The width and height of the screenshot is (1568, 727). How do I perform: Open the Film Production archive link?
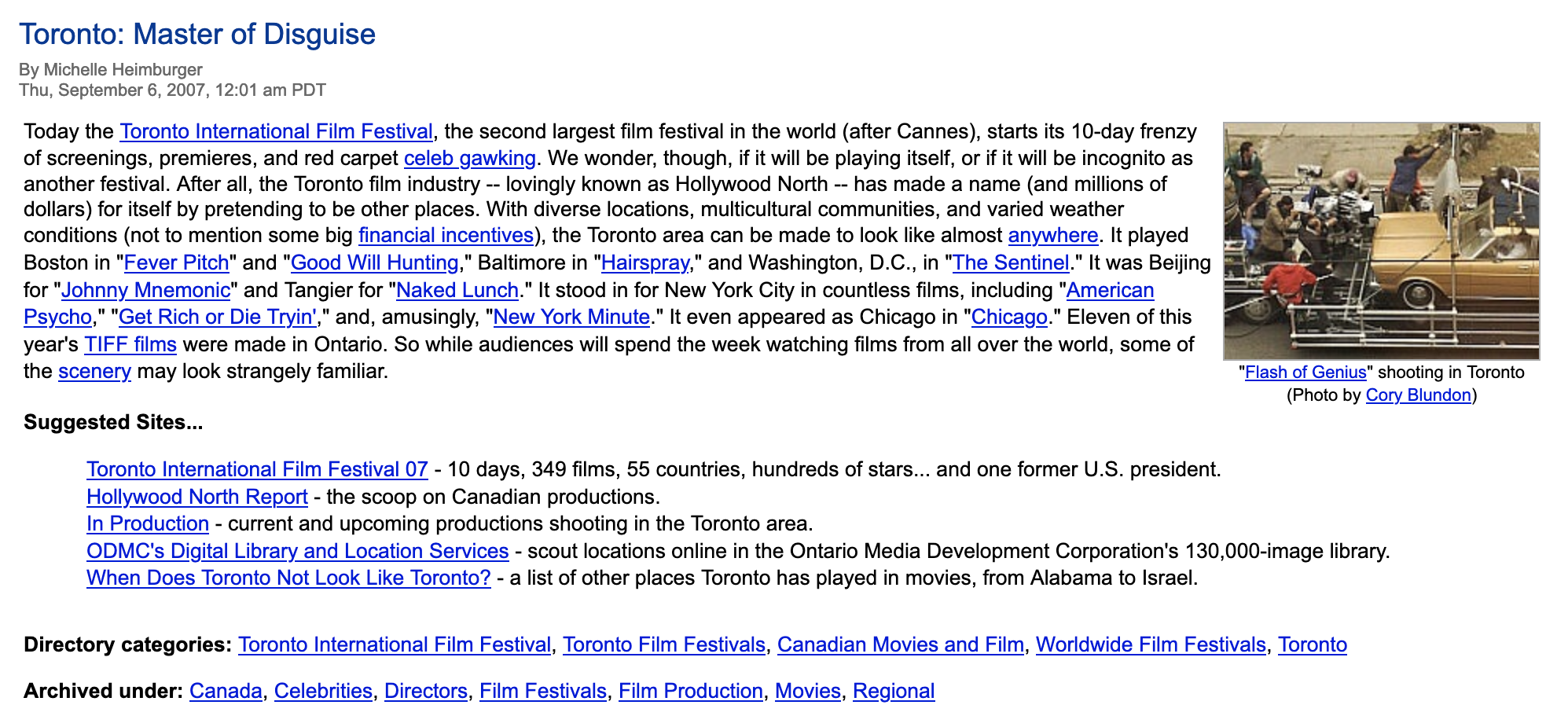pos(690,691)
